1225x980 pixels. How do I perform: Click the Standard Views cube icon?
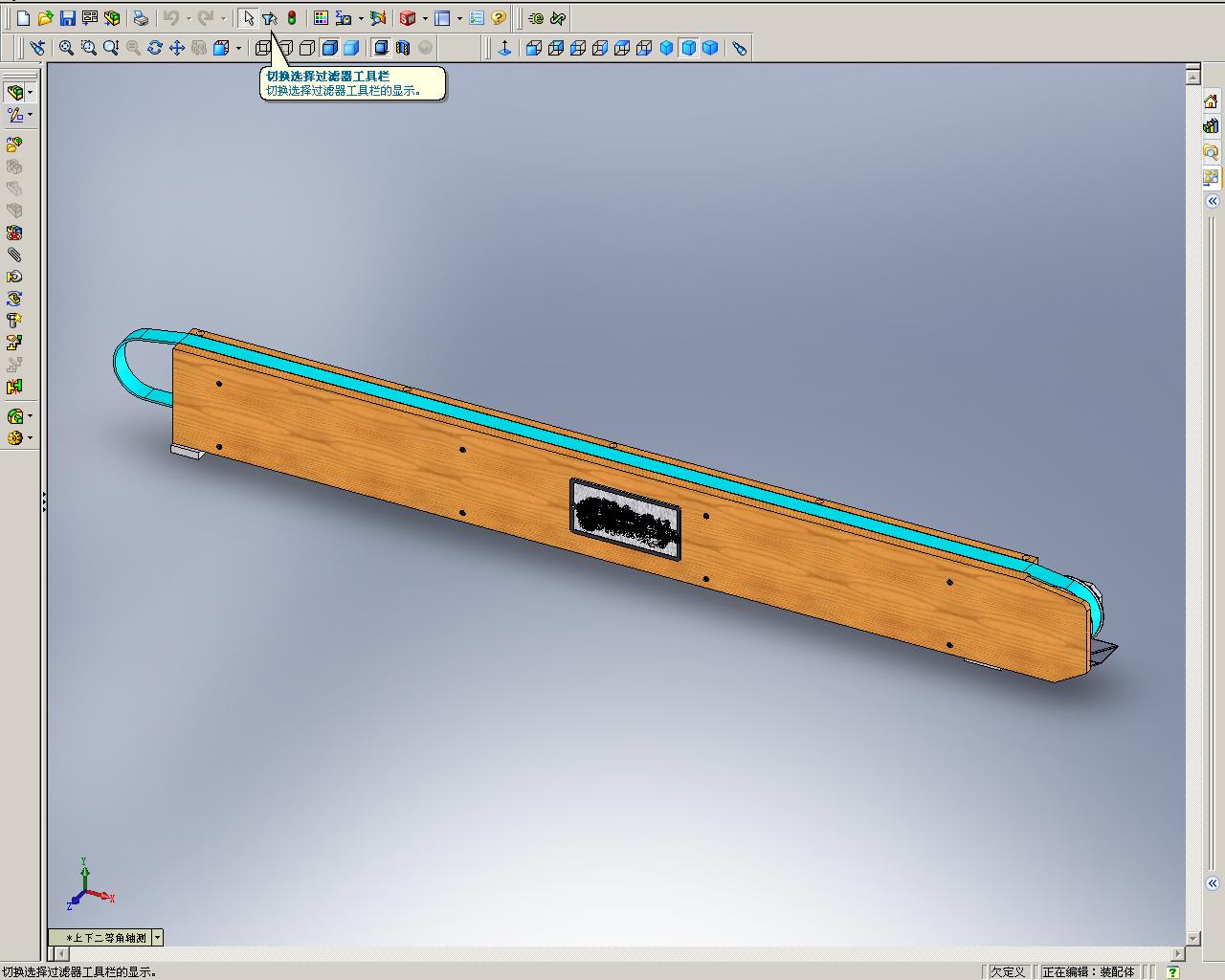[x=221, y=48]
